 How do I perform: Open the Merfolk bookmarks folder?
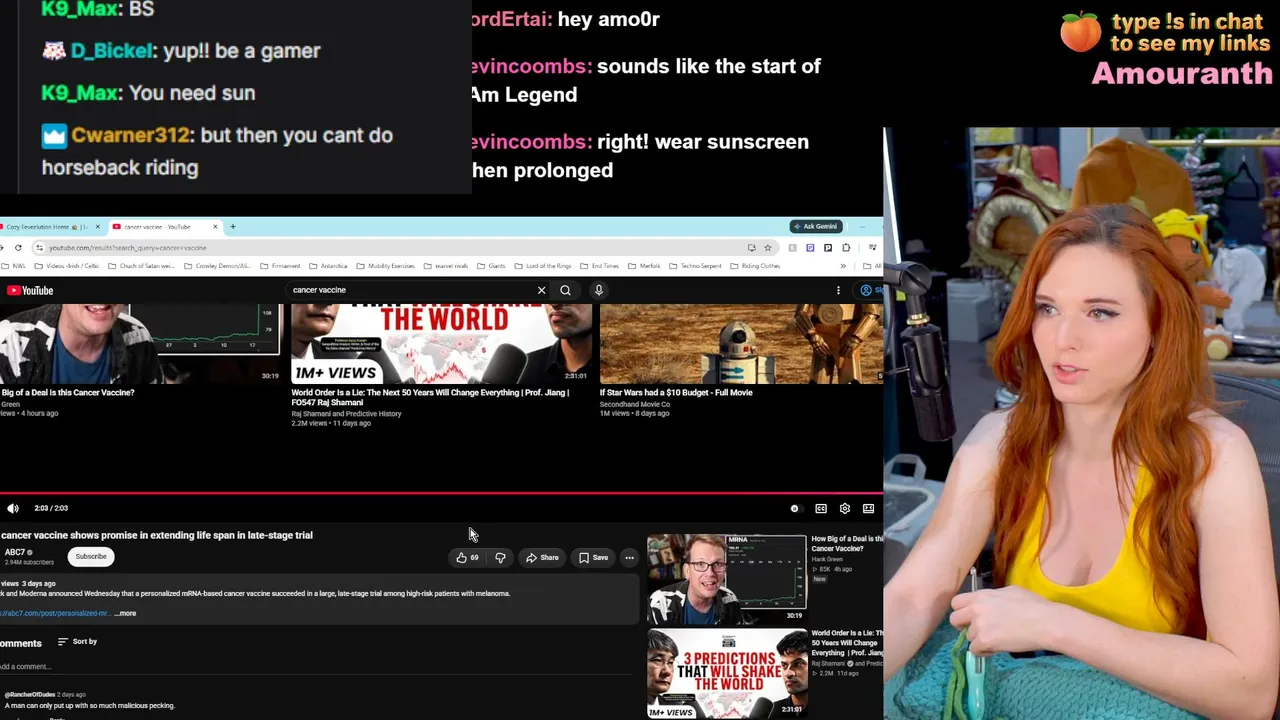645,266
